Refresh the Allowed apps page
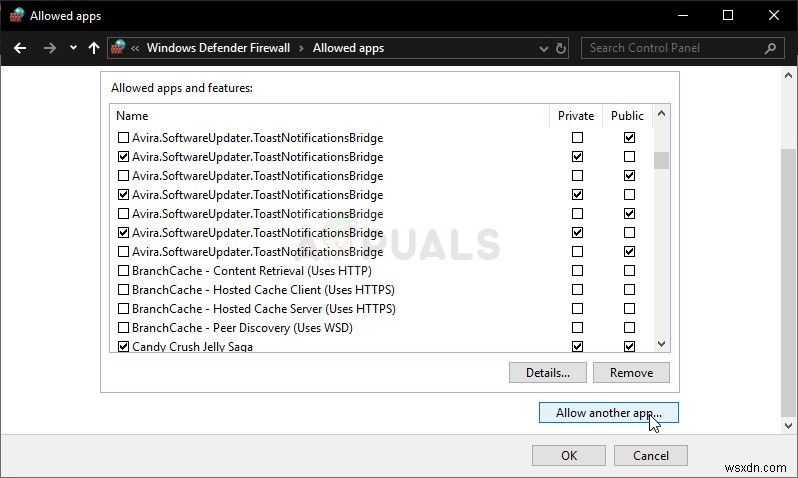The image size is (798, 478). click(561, 47)
